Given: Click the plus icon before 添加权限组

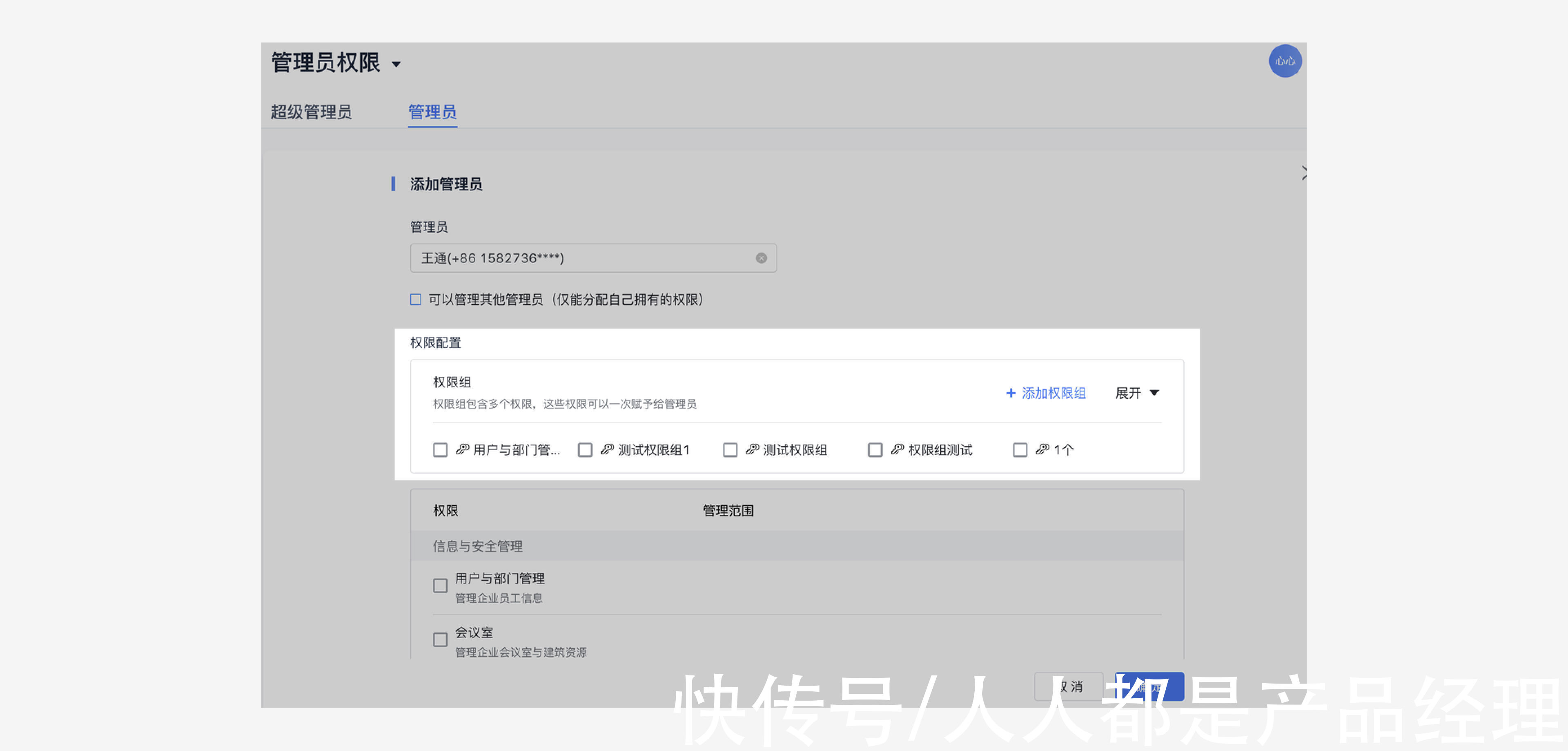Looking at the screenshot, I should [x=1011, y=393].
